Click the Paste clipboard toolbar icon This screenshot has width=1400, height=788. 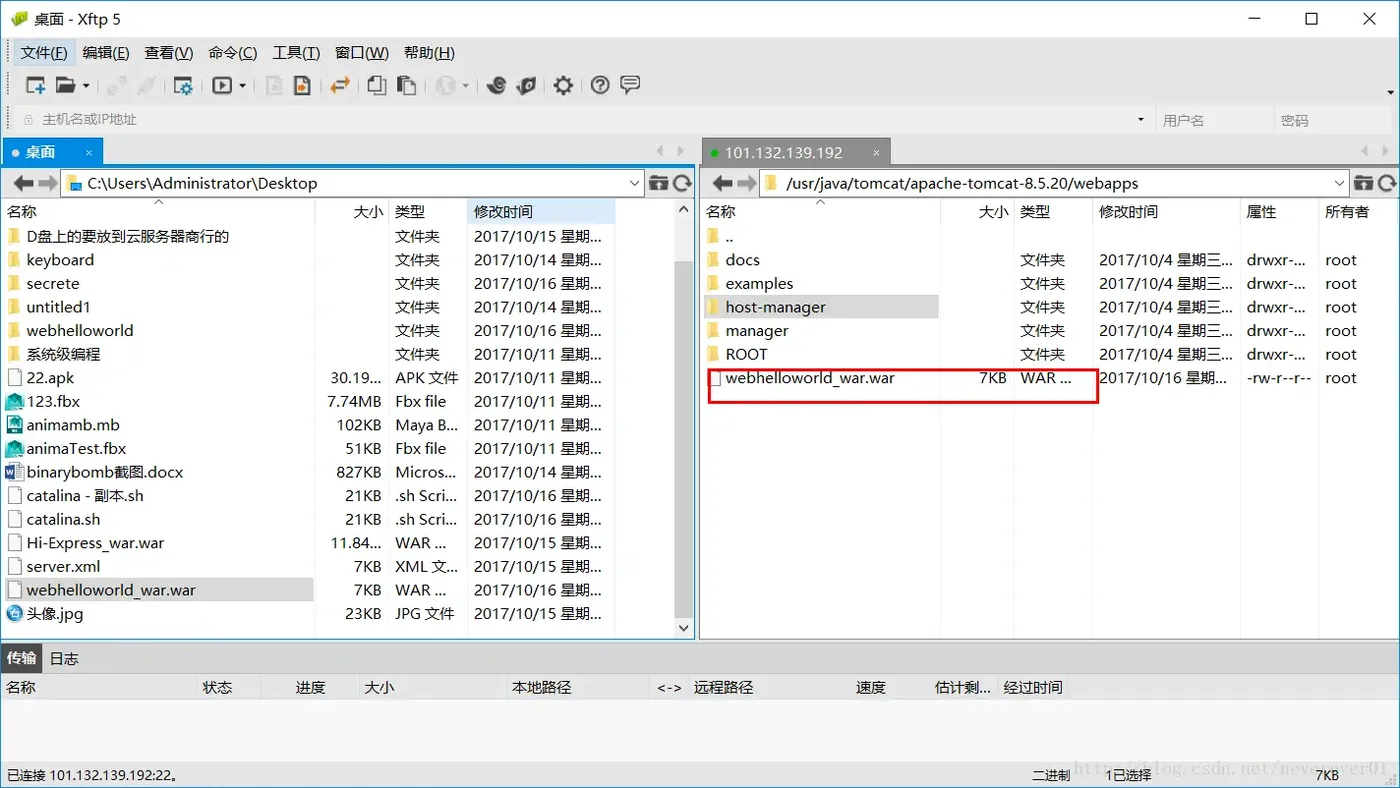click(406, 86)
